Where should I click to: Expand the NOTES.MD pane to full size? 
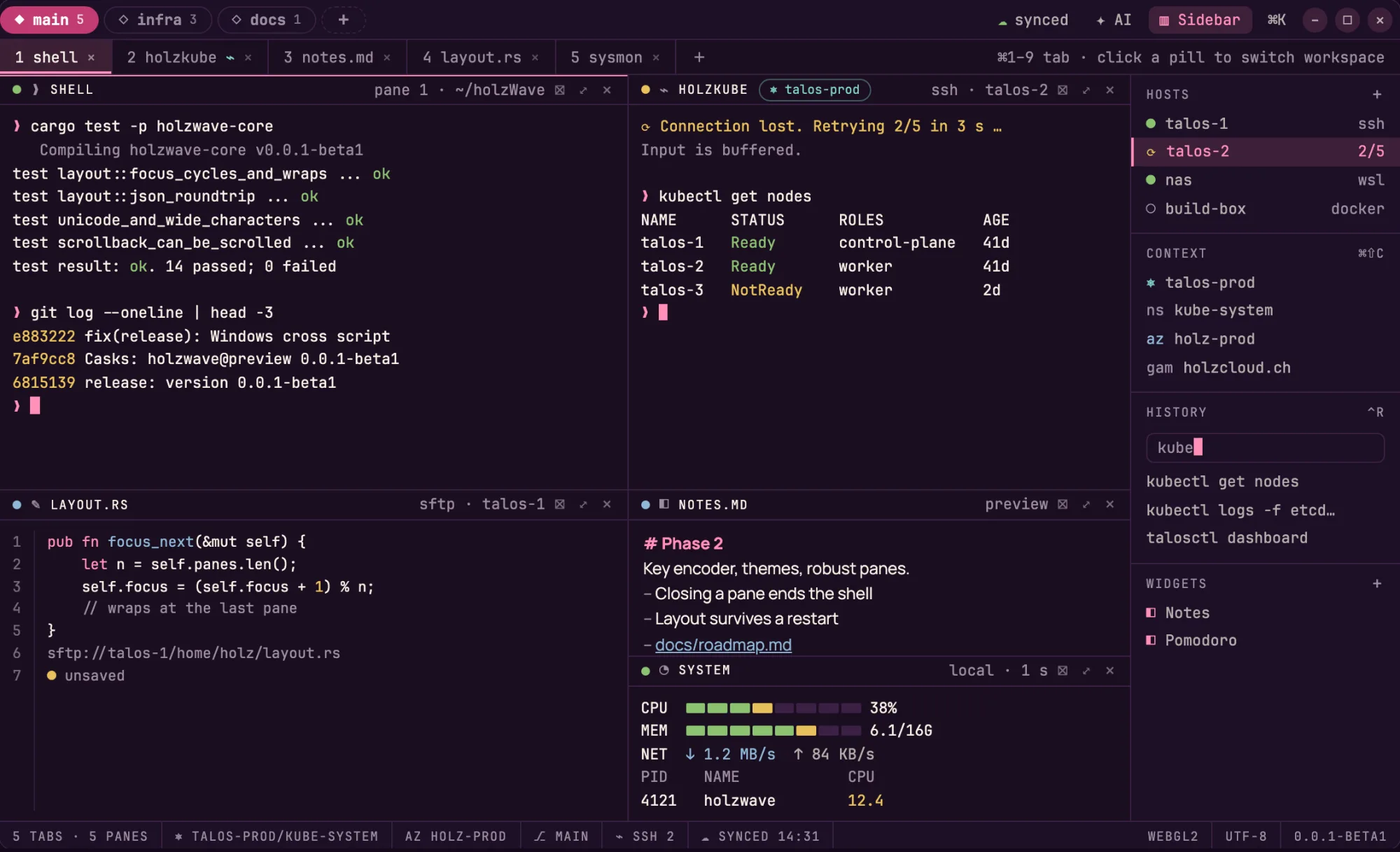click(1086, 505)
